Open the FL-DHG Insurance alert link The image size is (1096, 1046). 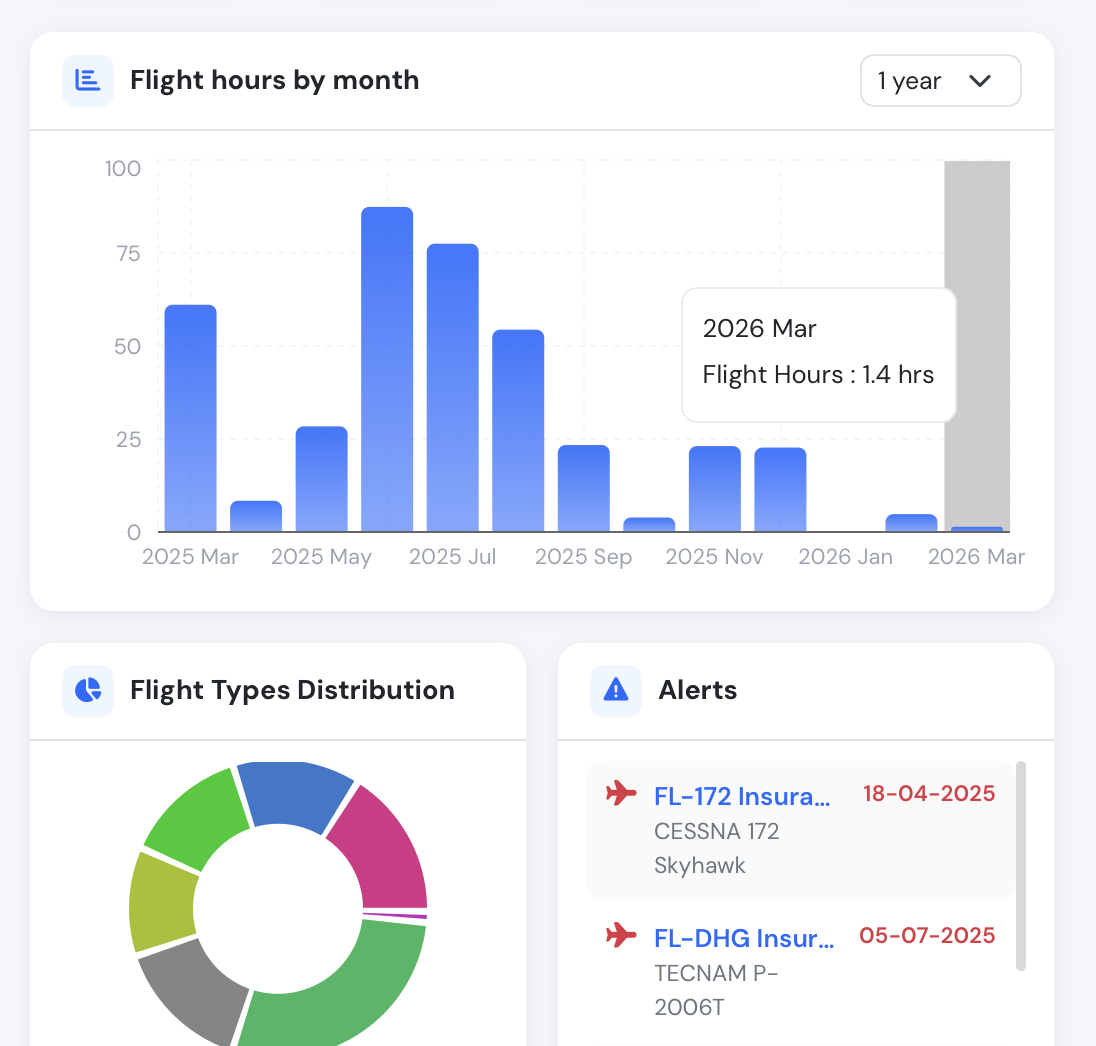pos(744,938)
